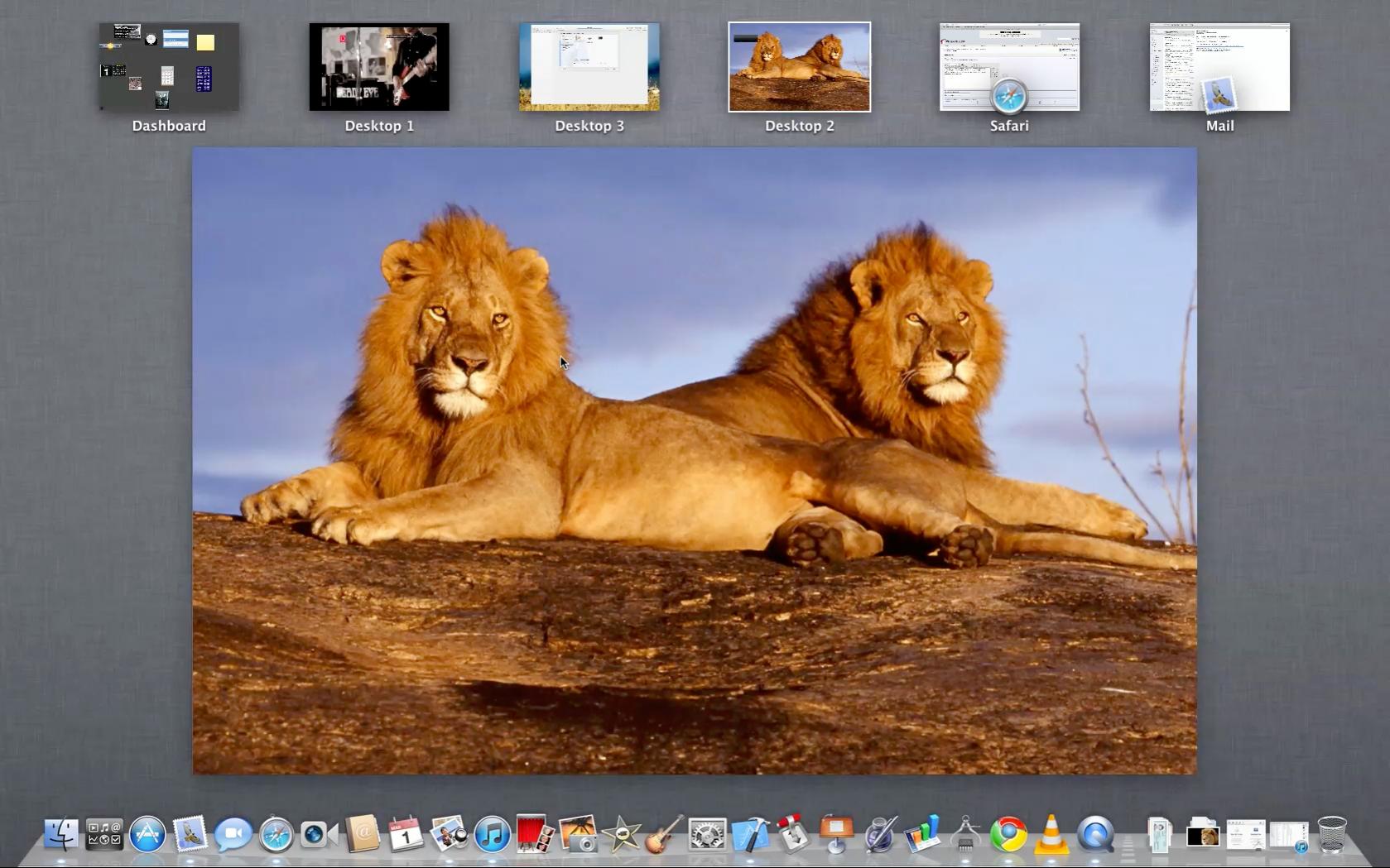The height and width of the screenshot is (868, 1390).
Task: Open iPhoto from the Dock
Action: pyautogui.click(x=578, y=834)
